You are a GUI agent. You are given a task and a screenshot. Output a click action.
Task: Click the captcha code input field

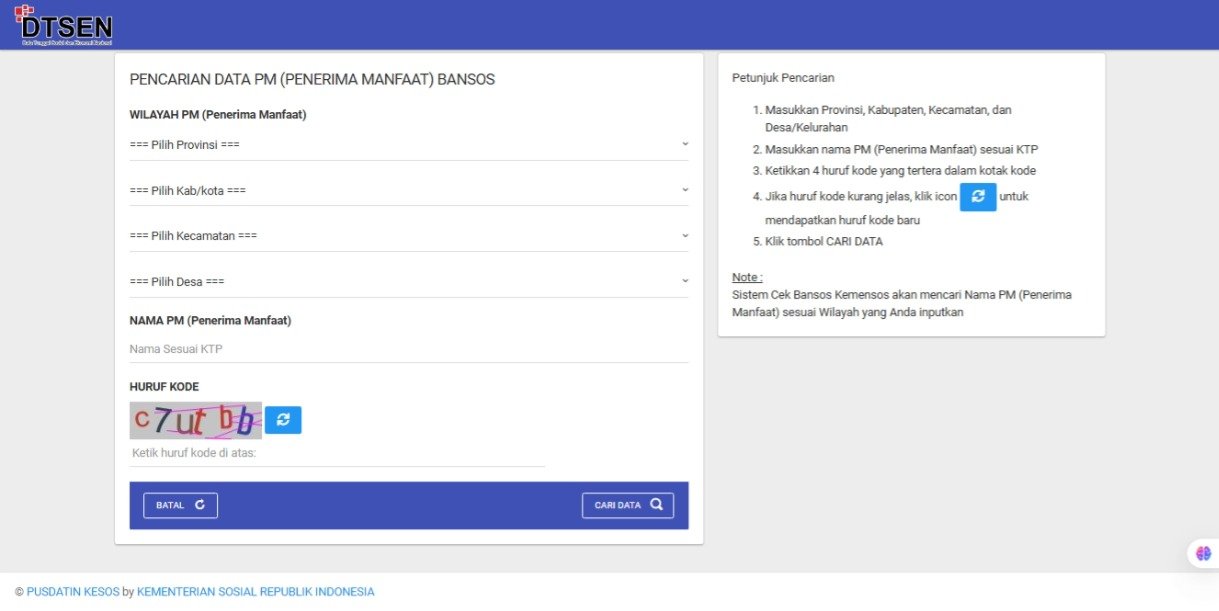coord(337,453)
